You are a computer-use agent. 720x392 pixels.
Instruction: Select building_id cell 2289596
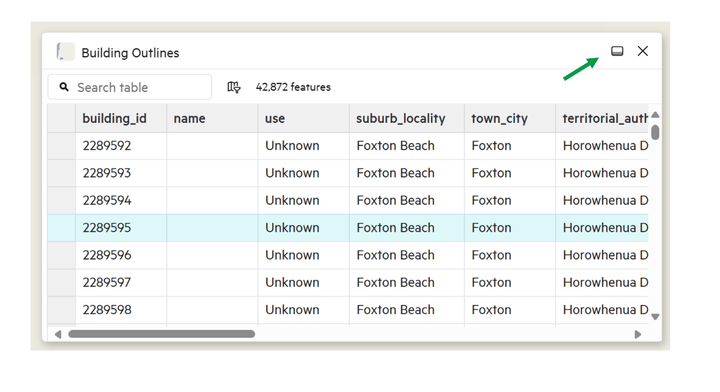[x=121, y=255]
